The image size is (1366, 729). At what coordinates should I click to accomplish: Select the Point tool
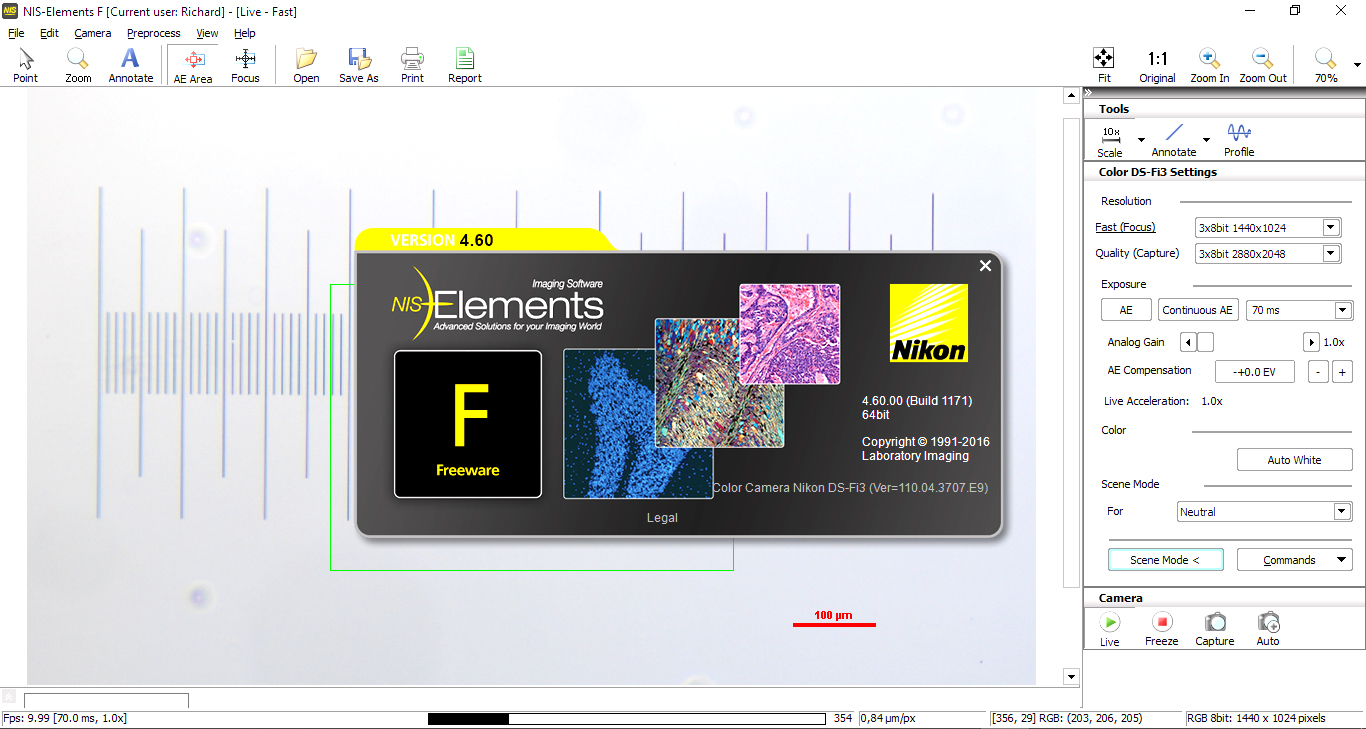click(25, 64)
